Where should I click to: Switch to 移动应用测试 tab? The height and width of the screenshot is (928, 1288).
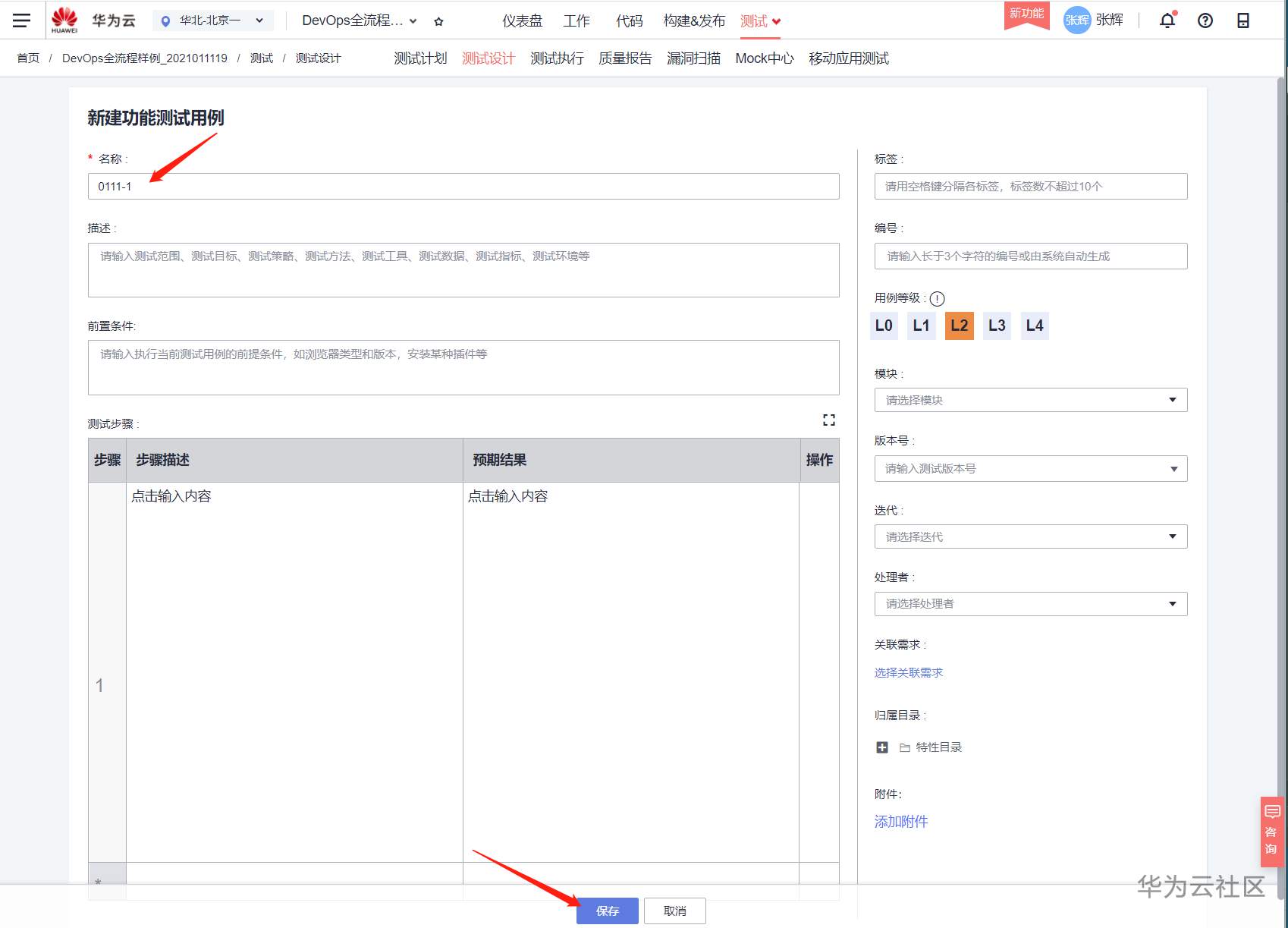coord(849,58)
